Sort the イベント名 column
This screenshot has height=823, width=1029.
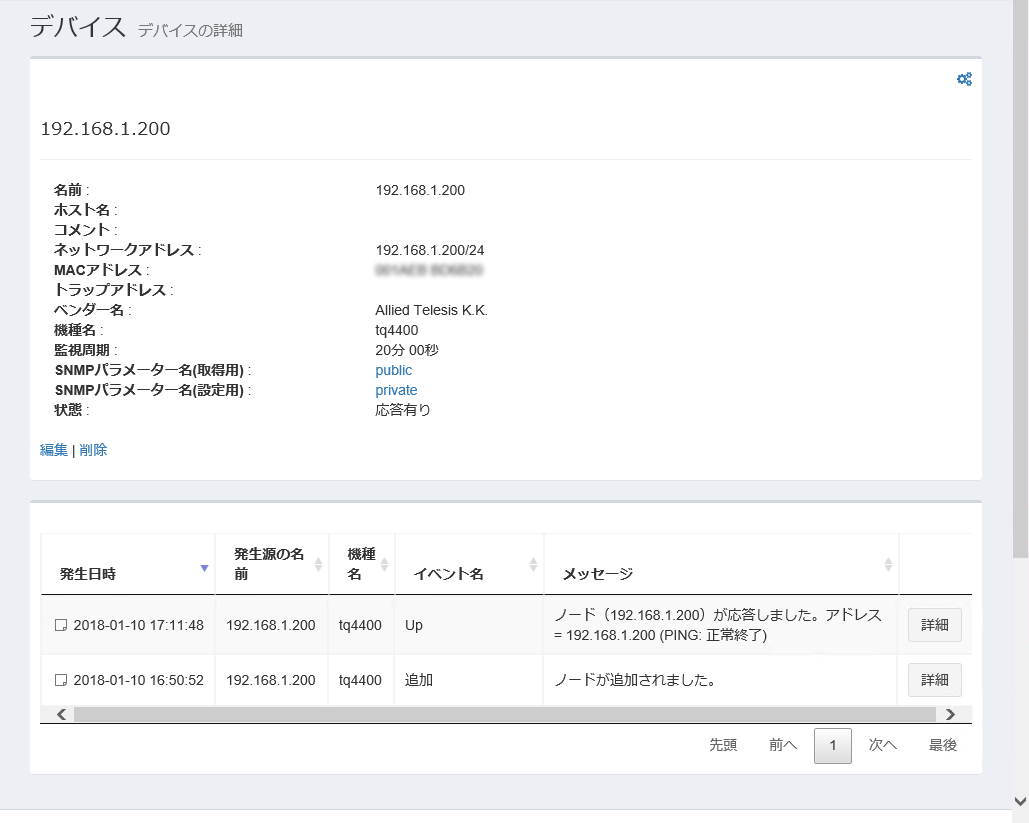(534, 565)
